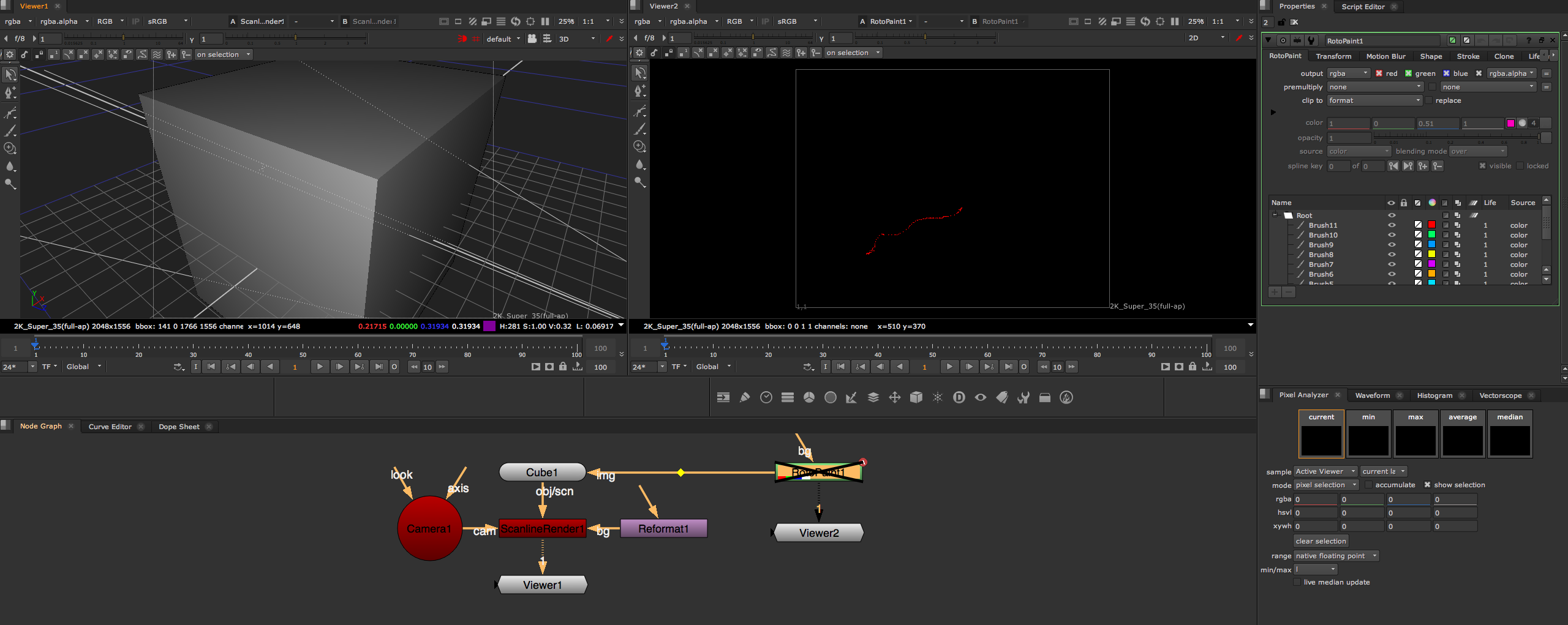Image resolution: width=1568 pixels, height=625 pixels.
Task: Open the Views eye nodes menu
Action: point(981,397)
